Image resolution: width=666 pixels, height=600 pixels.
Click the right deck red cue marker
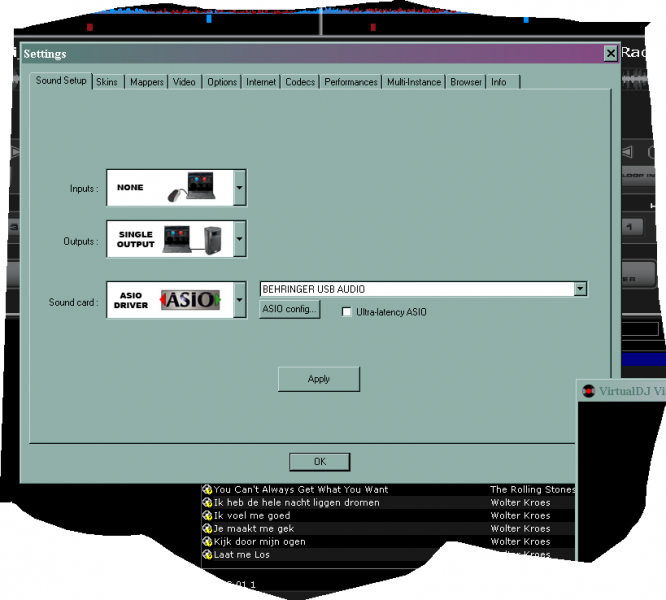click(x=373, y=27)
